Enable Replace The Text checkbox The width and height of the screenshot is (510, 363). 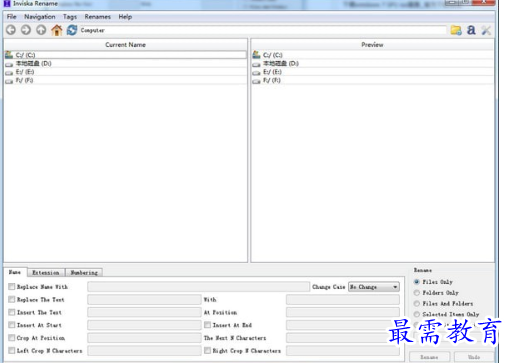pos(12,299)
